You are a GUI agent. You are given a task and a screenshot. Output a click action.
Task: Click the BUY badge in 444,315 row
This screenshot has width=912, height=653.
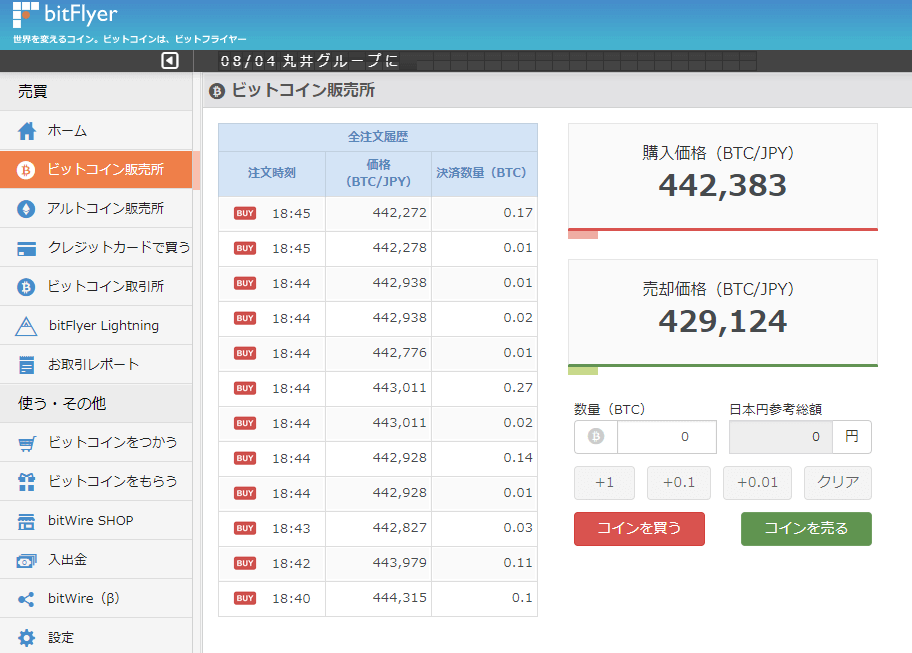(x=245, y=598)
